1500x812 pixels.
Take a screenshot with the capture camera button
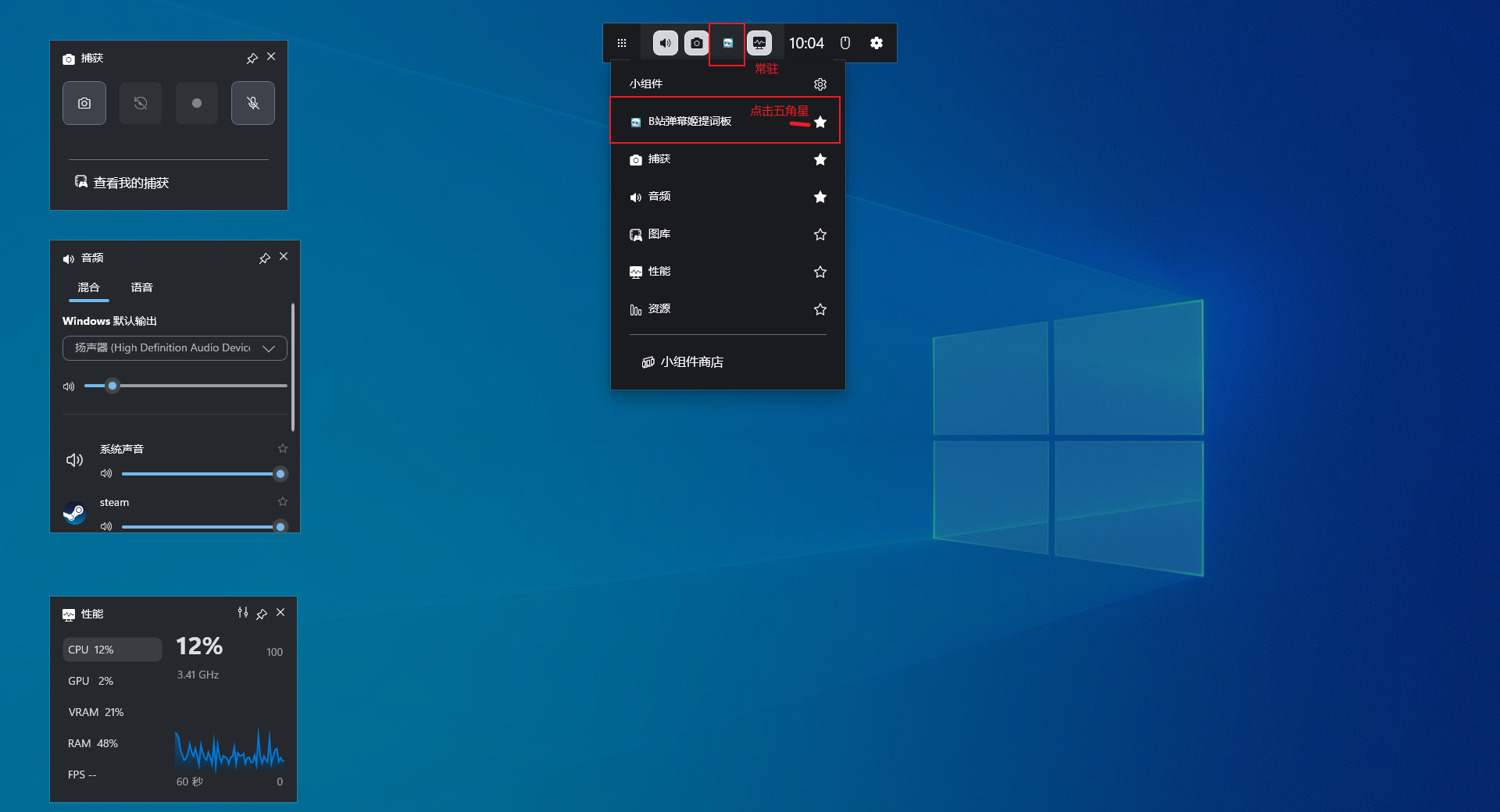click(x=84, y=103)
